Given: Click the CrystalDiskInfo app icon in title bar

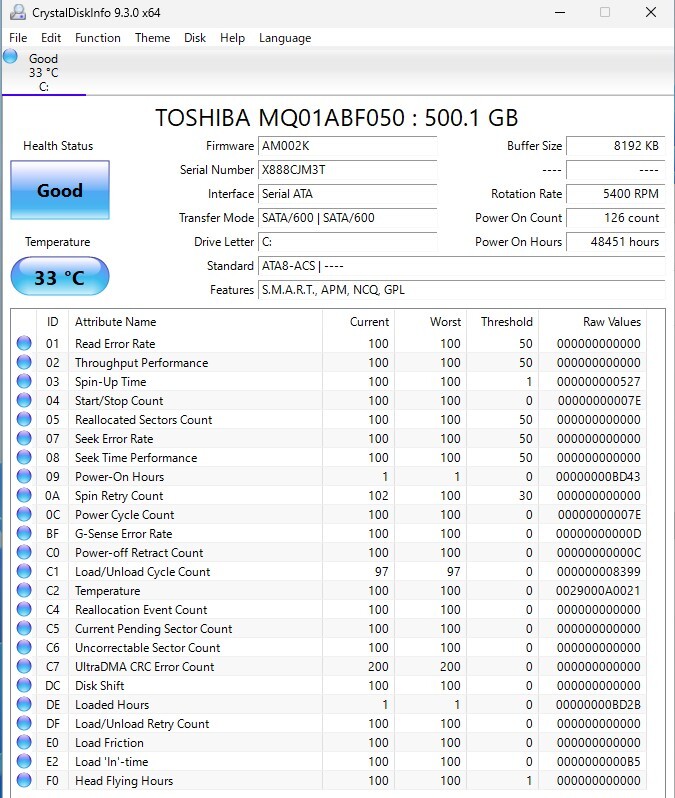Looking at the screenshot, I should pyautogui.click(x=17, y=12).
